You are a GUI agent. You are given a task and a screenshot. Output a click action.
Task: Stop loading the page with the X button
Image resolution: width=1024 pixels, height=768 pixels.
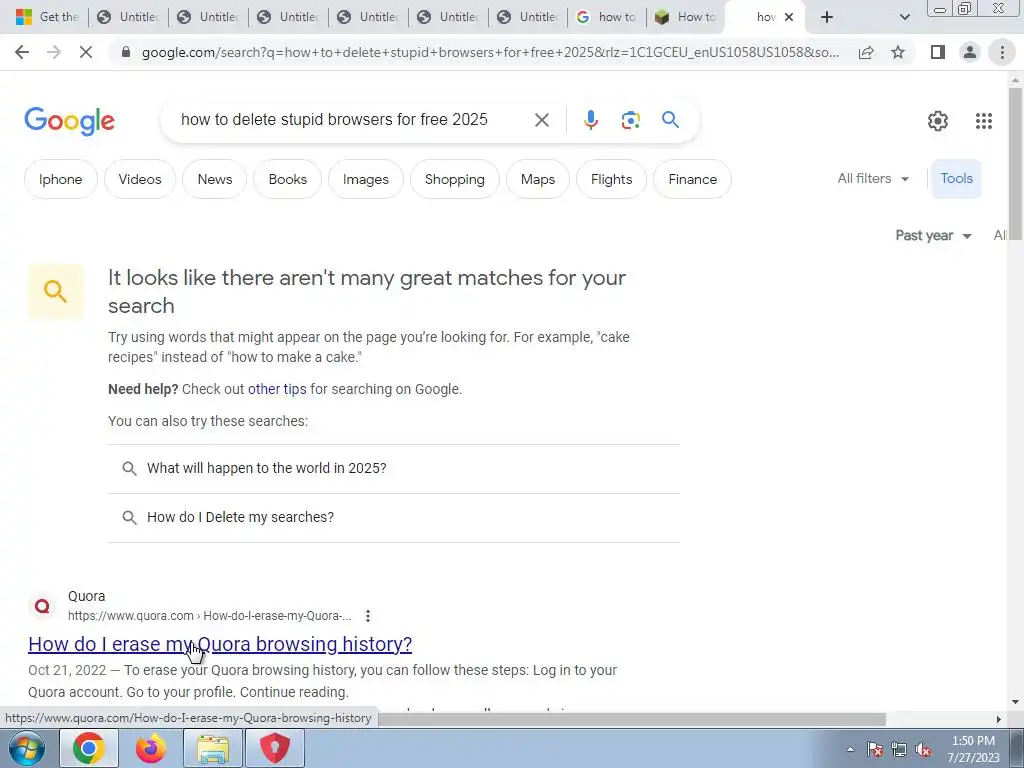pos(86,52)
